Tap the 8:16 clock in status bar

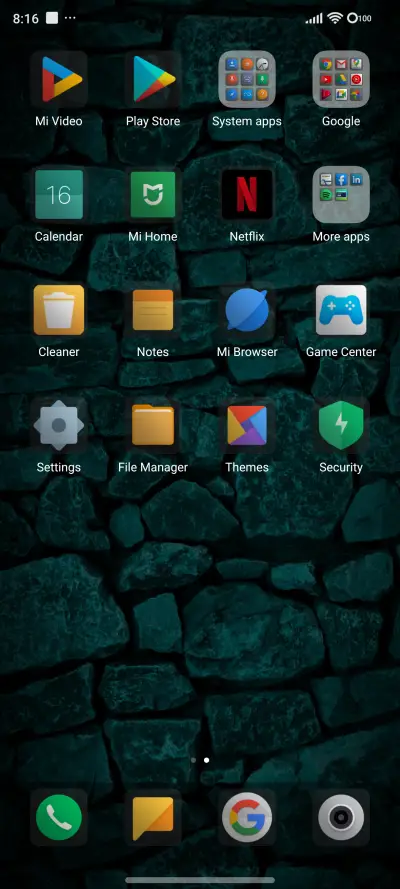click(x=25, y=19)
